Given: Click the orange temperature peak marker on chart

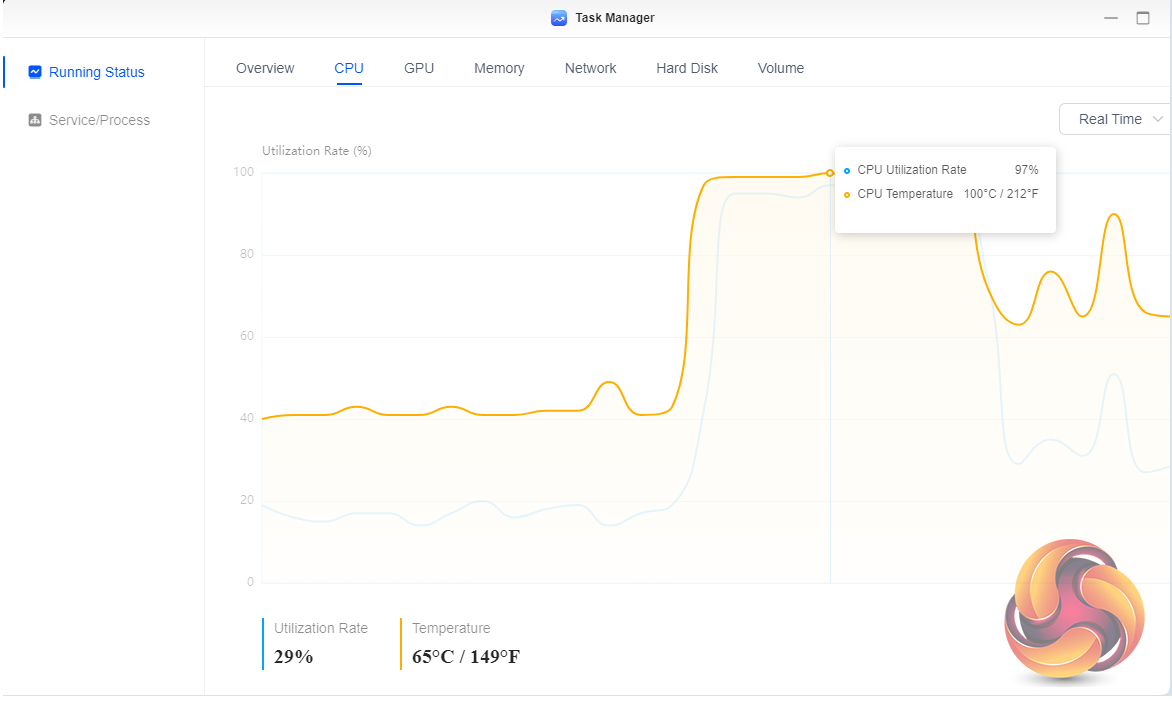Looking at the screenshot, I should tap(830, 173).
